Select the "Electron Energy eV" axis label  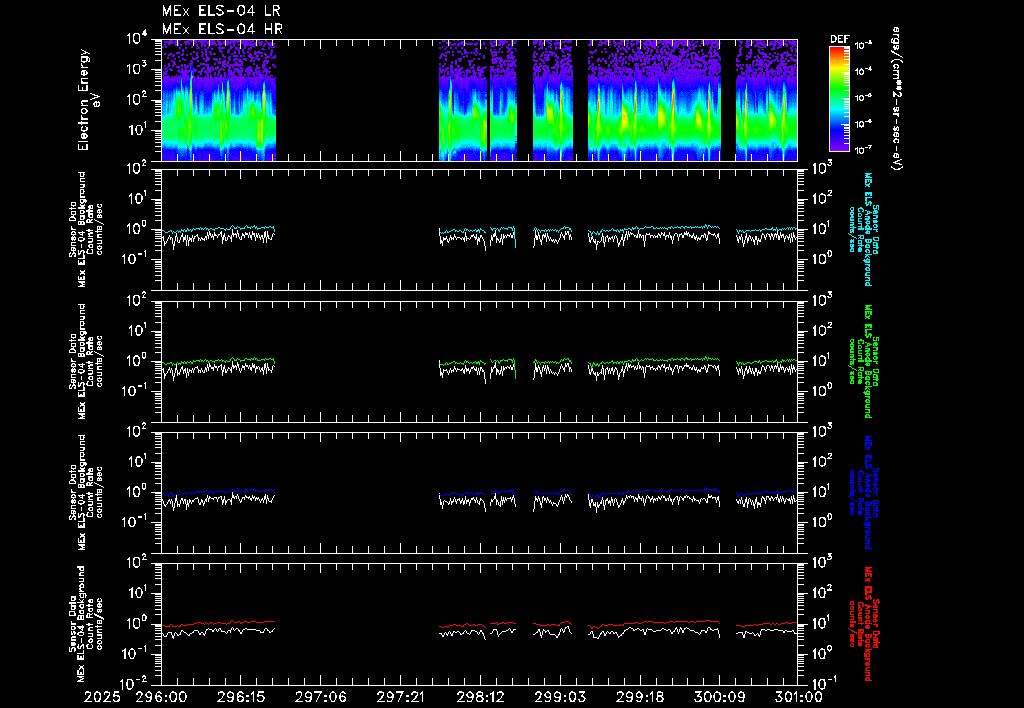pyautogui.click(x=89, y=100)
